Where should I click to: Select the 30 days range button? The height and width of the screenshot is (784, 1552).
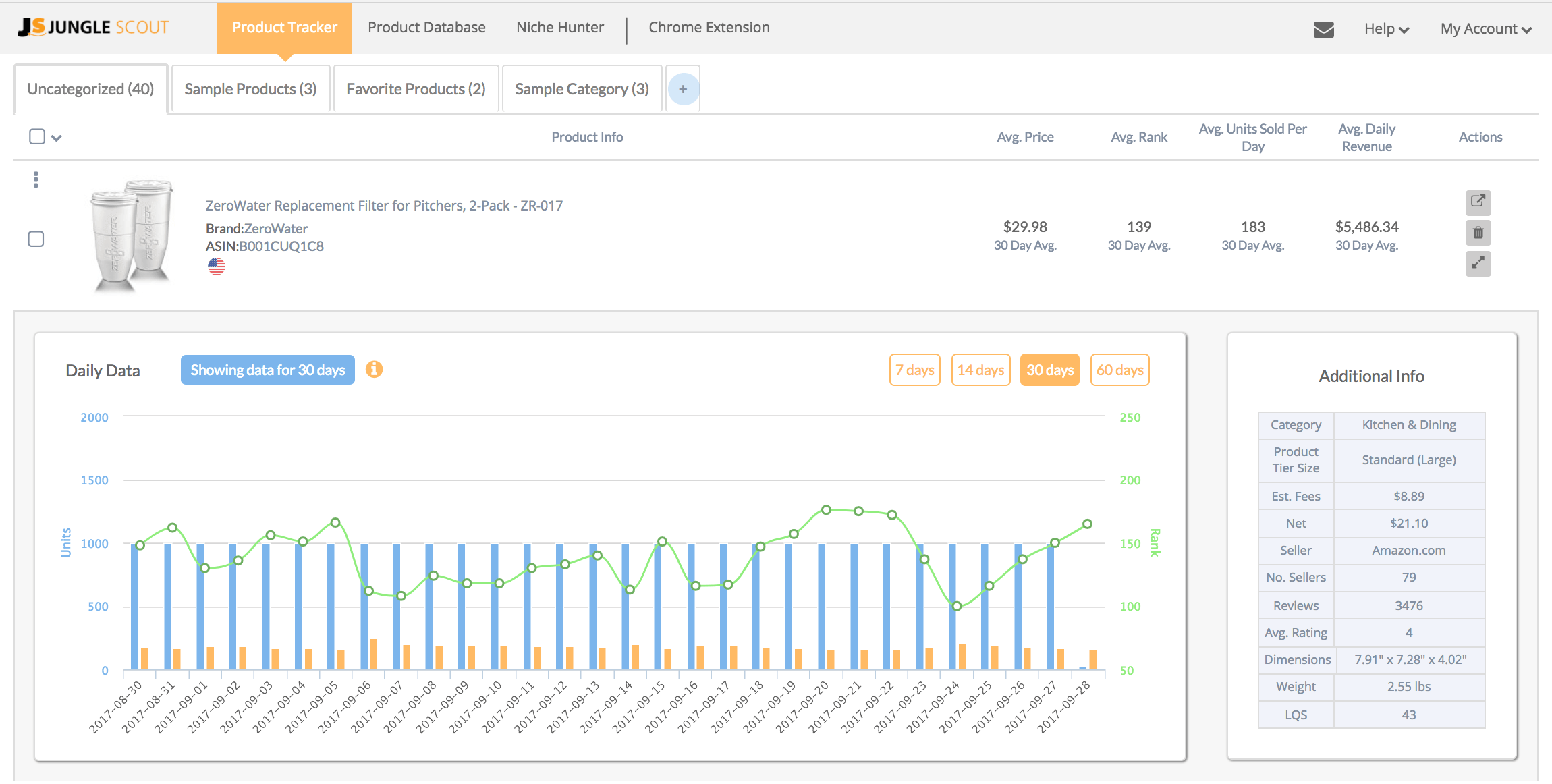pos(1050,370)
